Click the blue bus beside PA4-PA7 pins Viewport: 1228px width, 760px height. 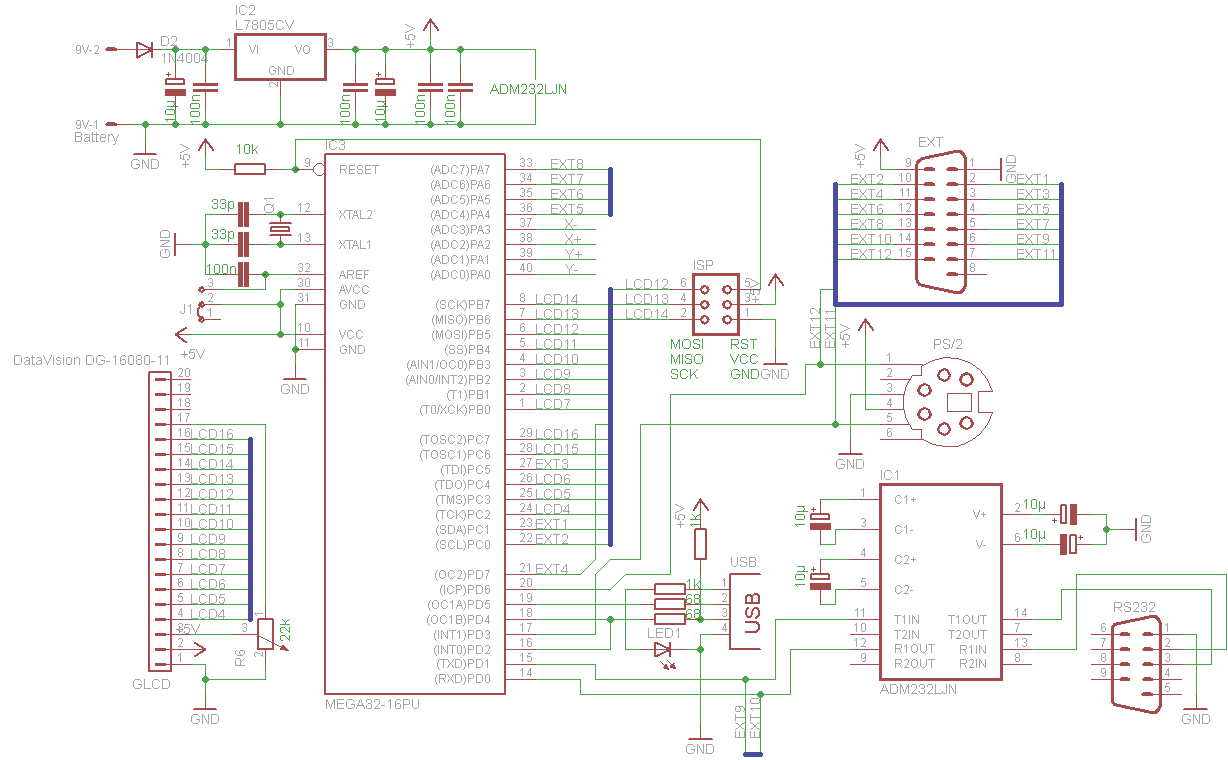tap(610, 192)
